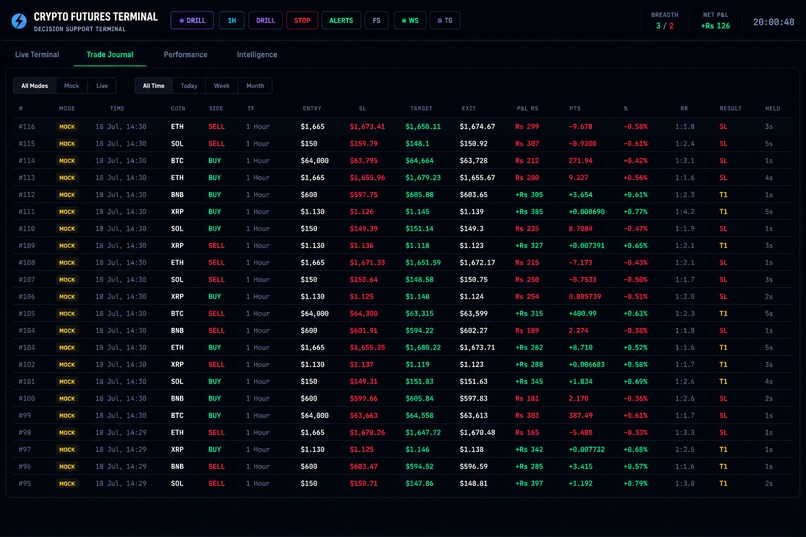Filter journal to Month
Image resolution: width=806 pixels, height=537 pixels.
pos(255,86)
